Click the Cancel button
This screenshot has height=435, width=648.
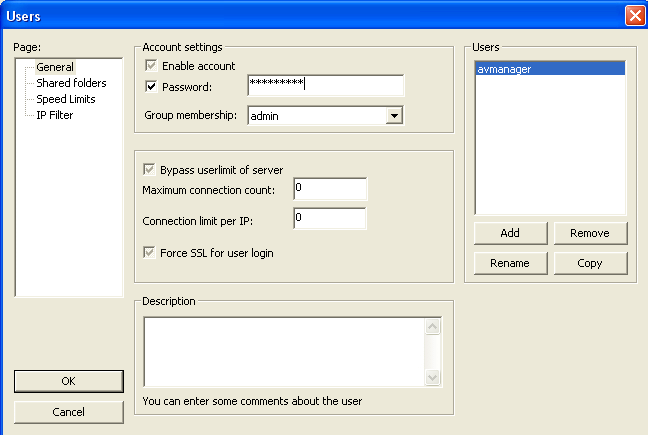click(69, 412)
